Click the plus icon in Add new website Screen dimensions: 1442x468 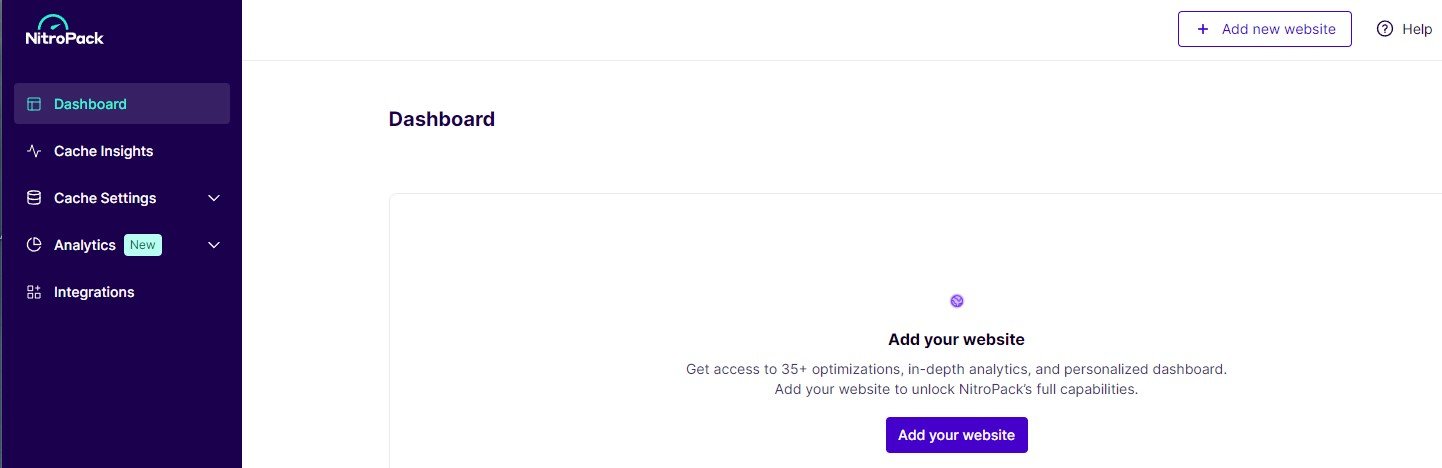coord(1203,29)
